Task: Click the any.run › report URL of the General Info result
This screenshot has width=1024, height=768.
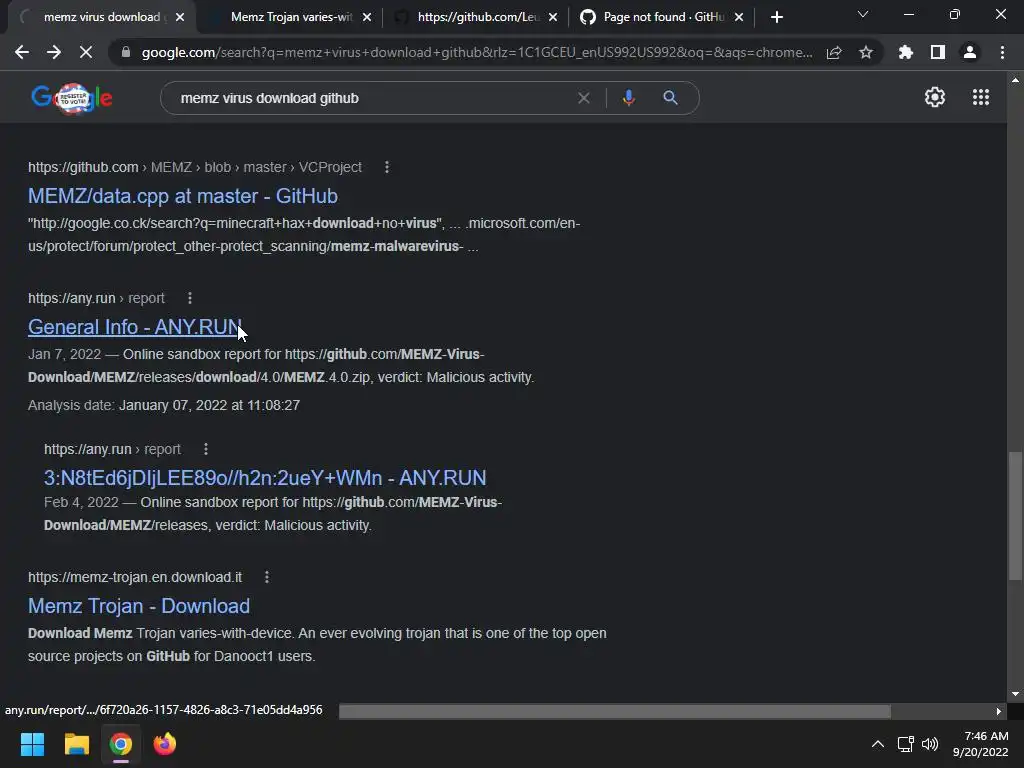Action: click(x=96, y=298)
